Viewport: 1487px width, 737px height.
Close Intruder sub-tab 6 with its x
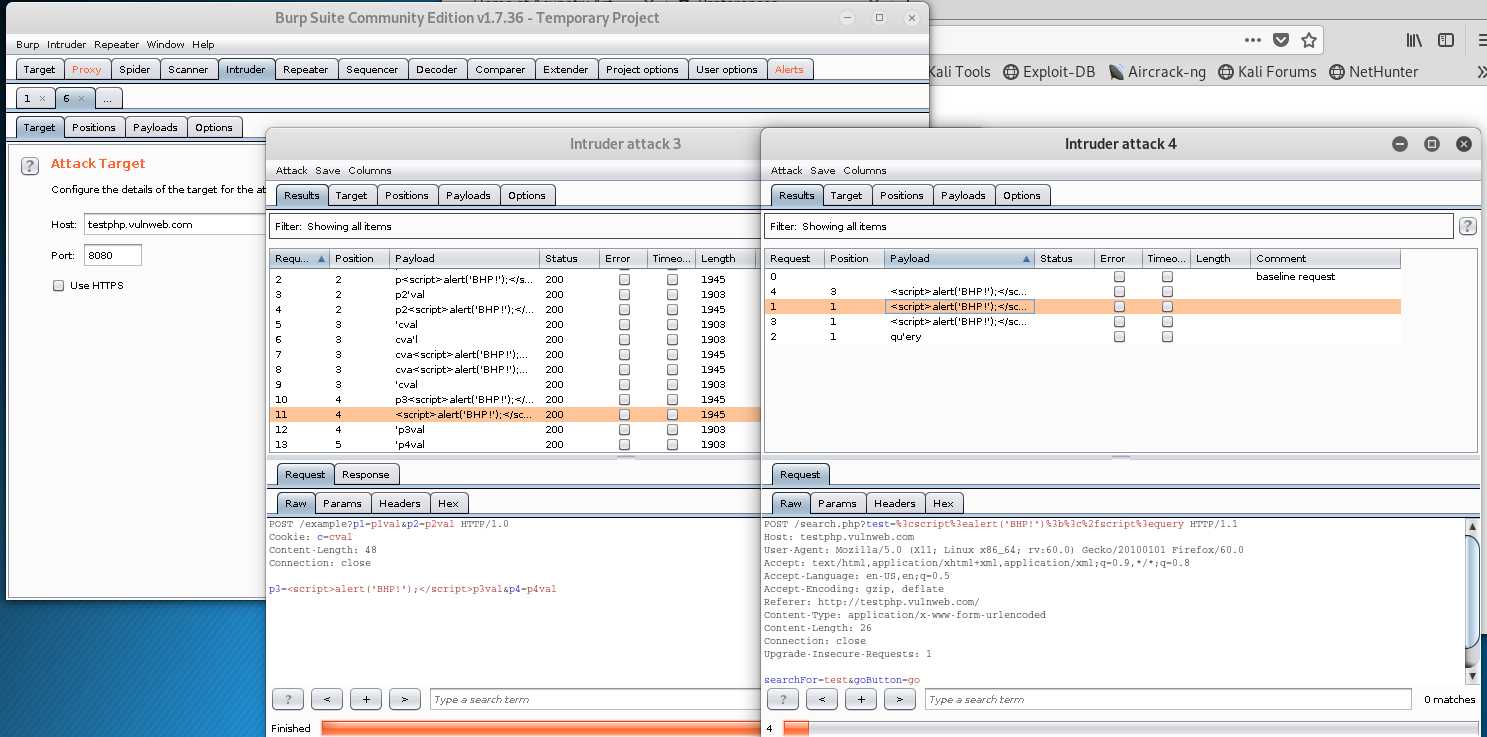[81, 99]
